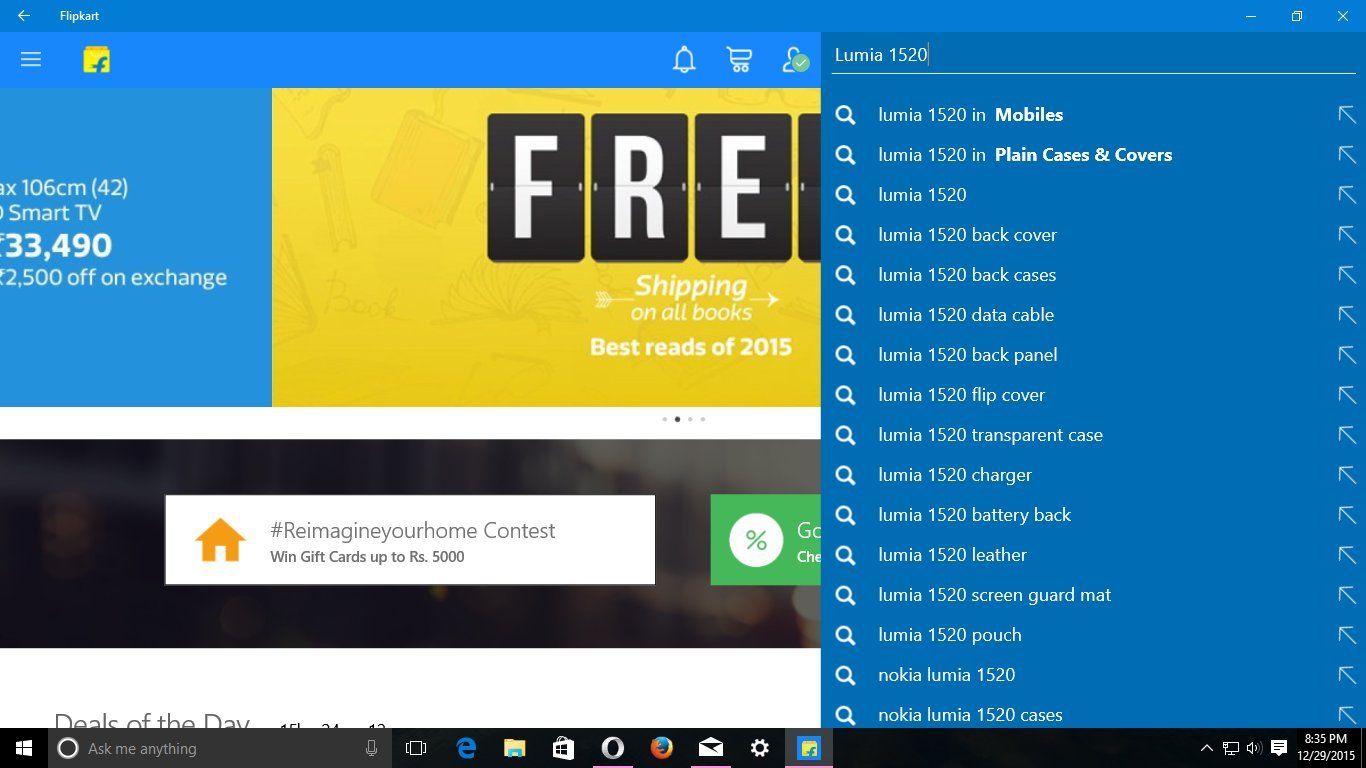Click Cortana 'Ask me anything' search box

pos(220,748)
